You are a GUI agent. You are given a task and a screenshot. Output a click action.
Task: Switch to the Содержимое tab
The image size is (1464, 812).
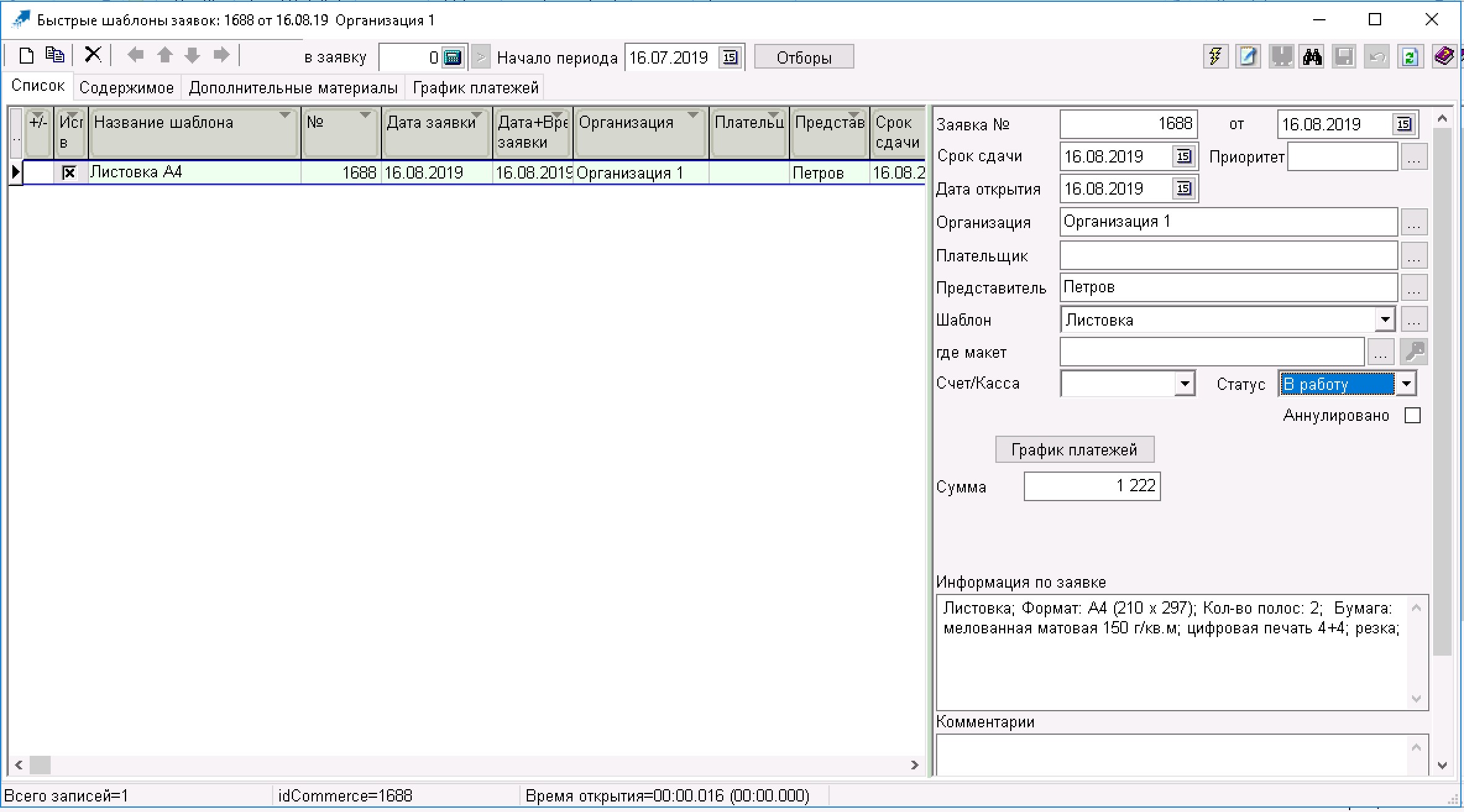[x=127, y=88]
